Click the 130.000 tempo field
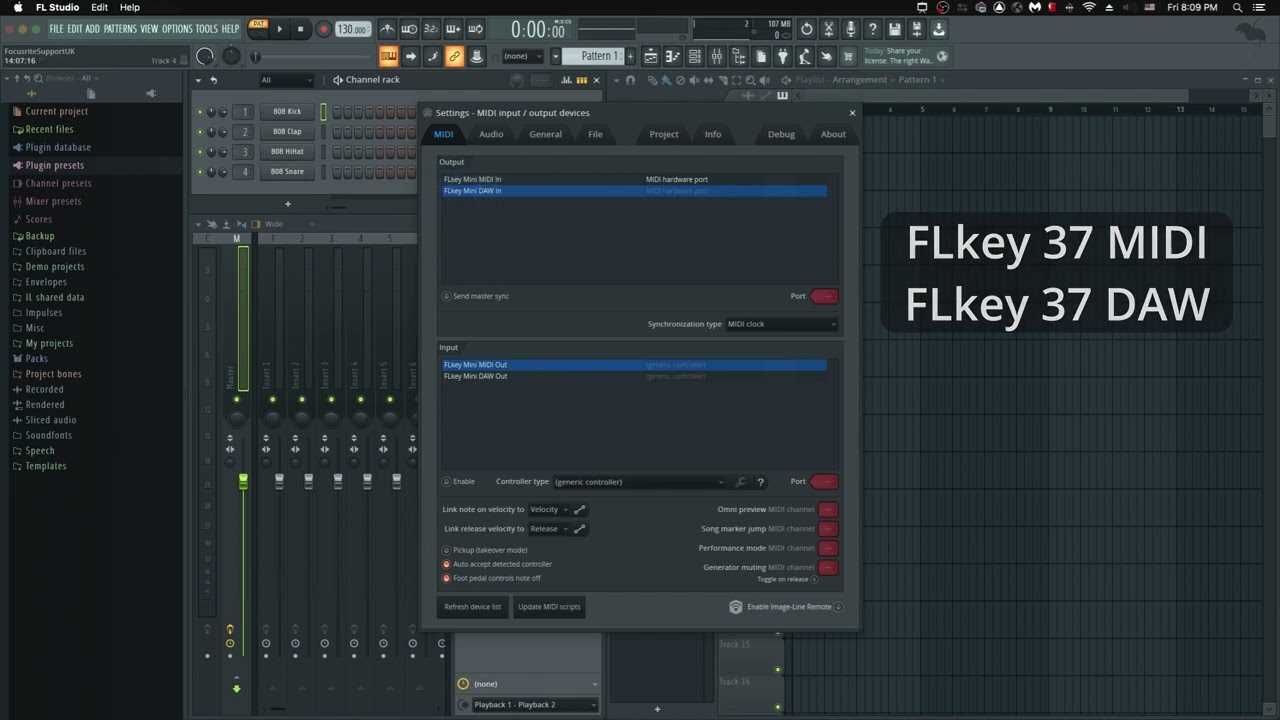Viewport: 1280px width, 720px height. click(351, 30)
